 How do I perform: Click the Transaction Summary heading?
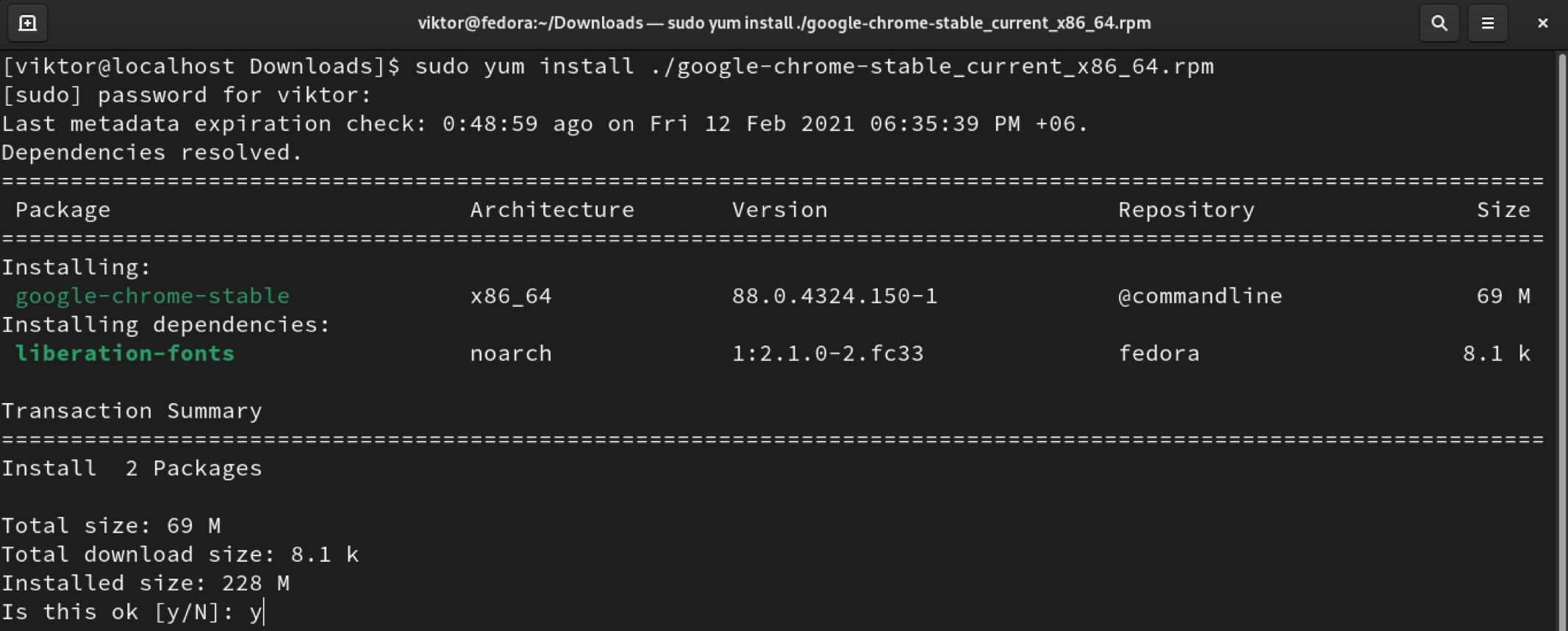pos(132,411)
